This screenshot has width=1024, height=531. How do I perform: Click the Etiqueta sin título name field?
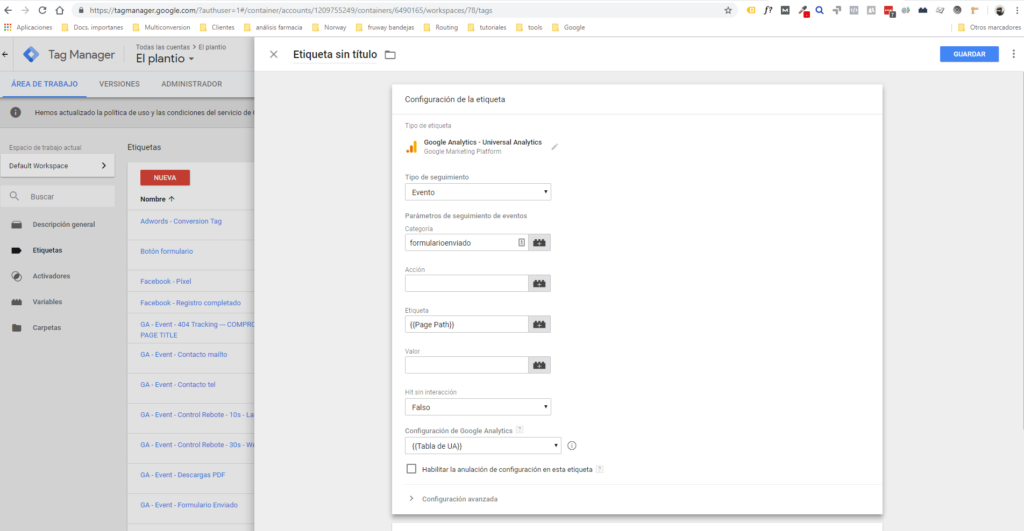coord(335,55)
